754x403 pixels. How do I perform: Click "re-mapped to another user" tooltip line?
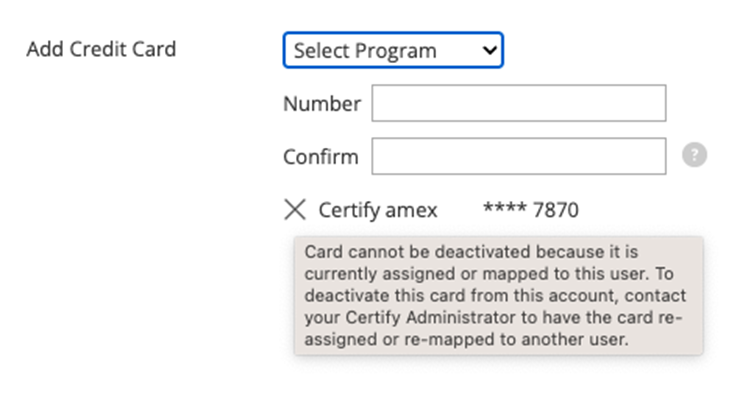click(x=465, y=339)
